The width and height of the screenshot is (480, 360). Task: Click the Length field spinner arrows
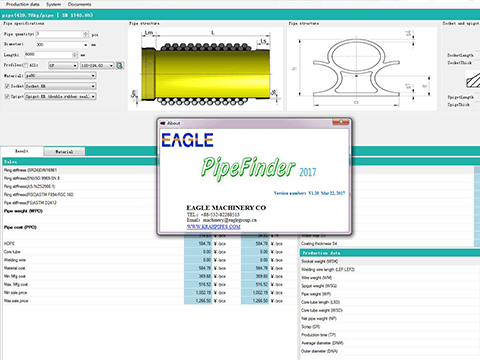point(75,55)
